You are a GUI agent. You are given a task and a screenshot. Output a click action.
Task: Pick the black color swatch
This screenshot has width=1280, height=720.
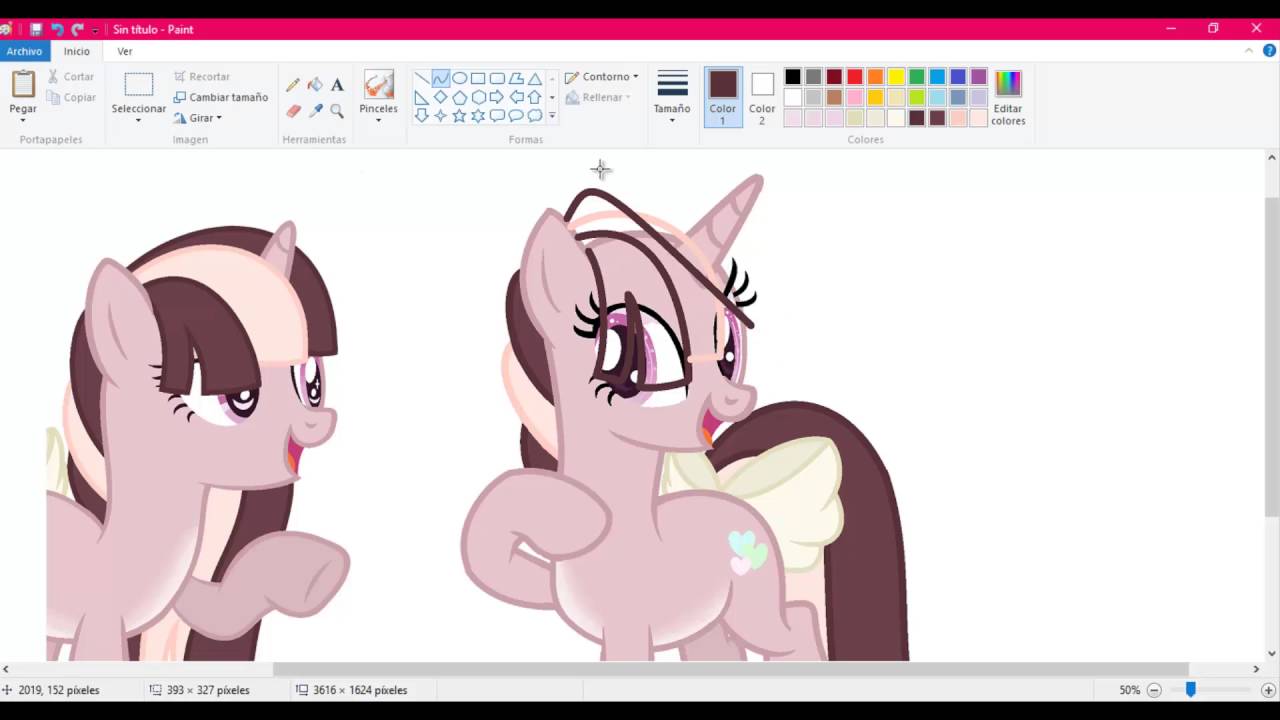click(793, 76)
